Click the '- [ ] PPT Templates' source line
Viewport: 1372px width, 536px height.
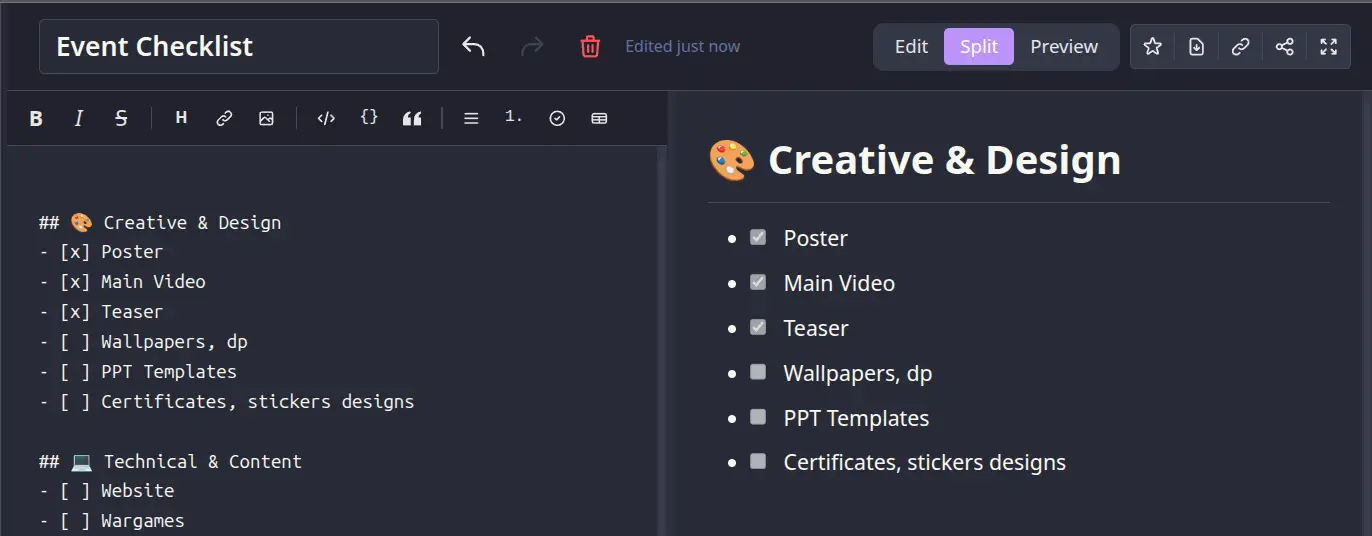138,372
